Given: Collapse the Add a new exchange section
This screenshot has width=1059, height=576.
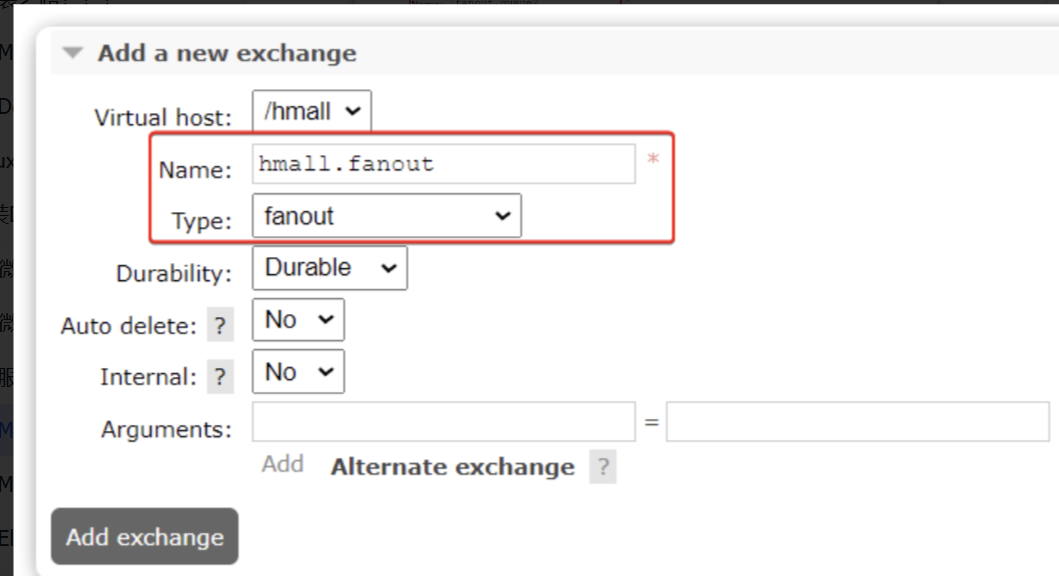Looking at the screenshot, I should coord(73,53).
